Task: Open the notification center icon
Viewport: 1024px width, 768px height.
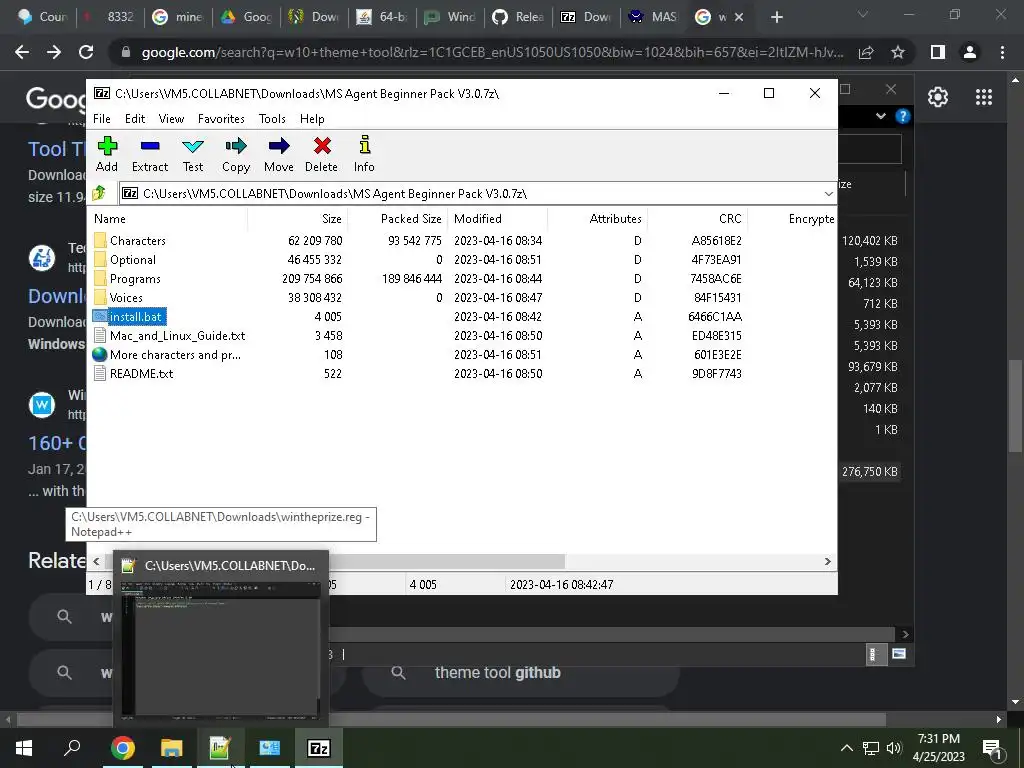Action: [x=992, y=750]
